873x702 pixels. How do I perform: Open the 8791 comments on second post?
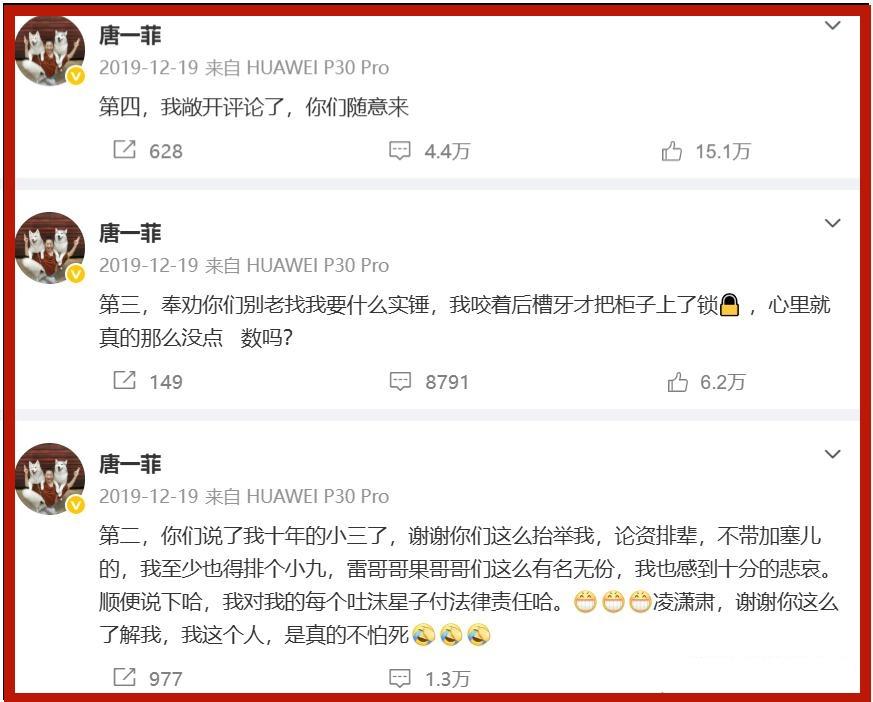[429, 382]
